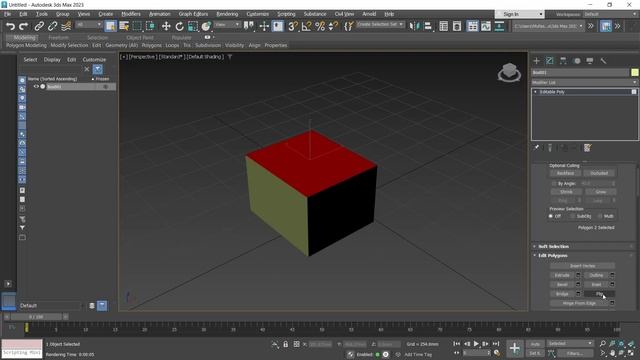Toggle the 3D Snaps icon
This screenshot has height=360, width=640.
(x=292, y=26)
